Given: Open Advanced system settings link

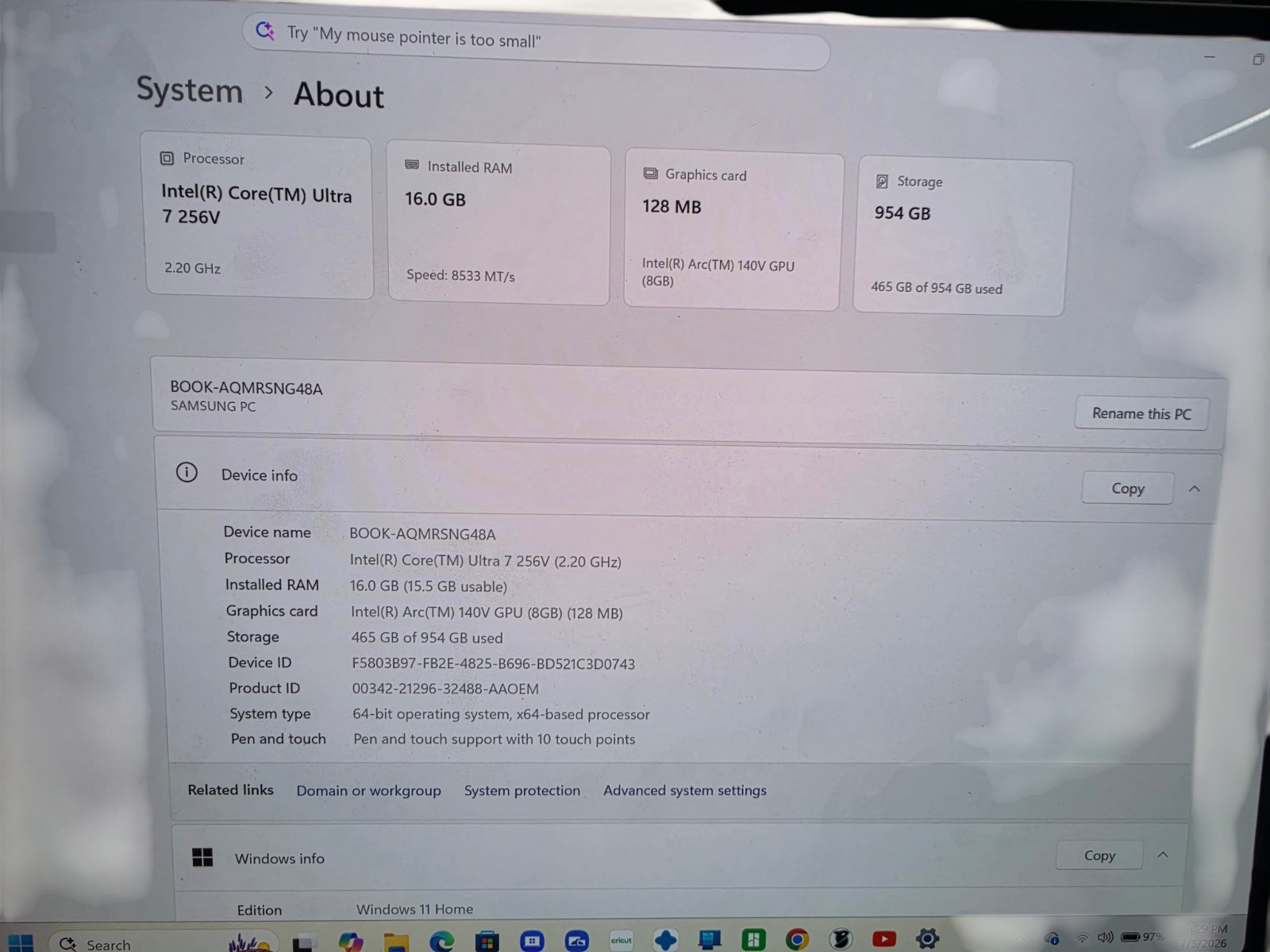Looking at the screenshot, I should [685, 790].
